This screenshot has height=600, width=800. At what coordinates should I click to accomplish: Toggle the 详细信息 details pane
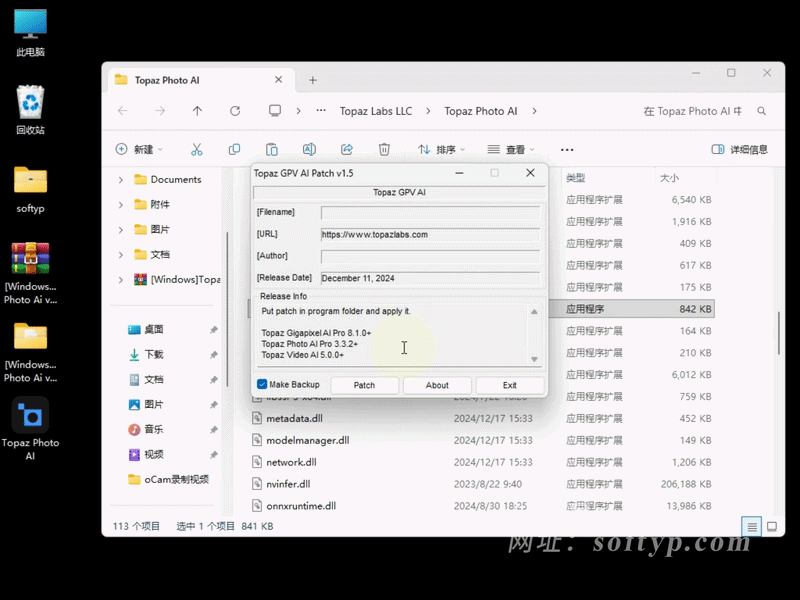pos(739,149)
